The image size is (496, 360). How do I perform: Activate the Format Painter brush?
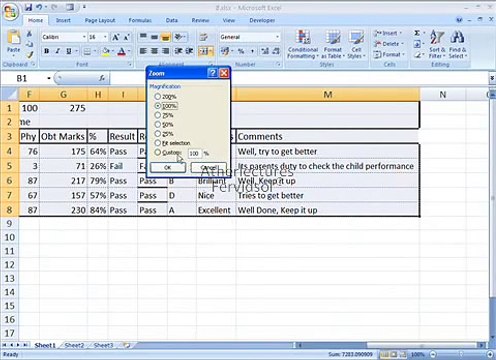pyautogui.click(x=30, y=55)
